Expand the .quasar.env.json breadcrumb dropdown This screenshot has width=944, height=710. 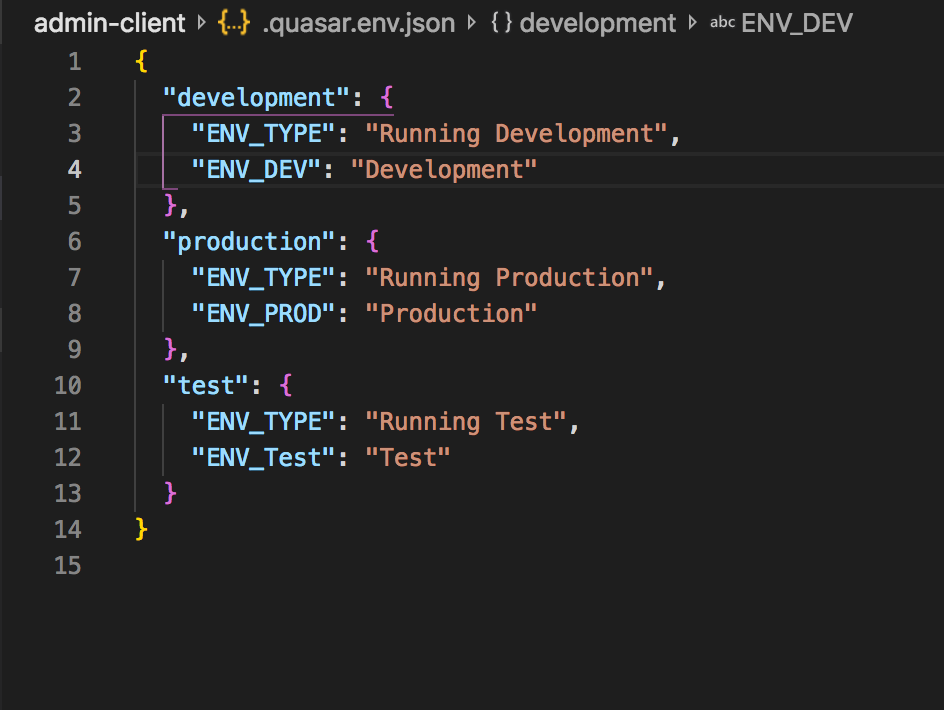pos(361,22)
